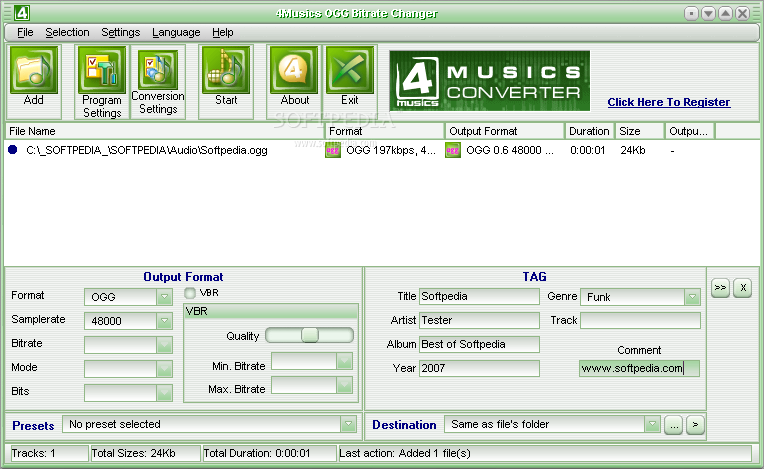Click the Year field showing 2007
The width and height of the screenshot is (764, 469).
[479, 368]
